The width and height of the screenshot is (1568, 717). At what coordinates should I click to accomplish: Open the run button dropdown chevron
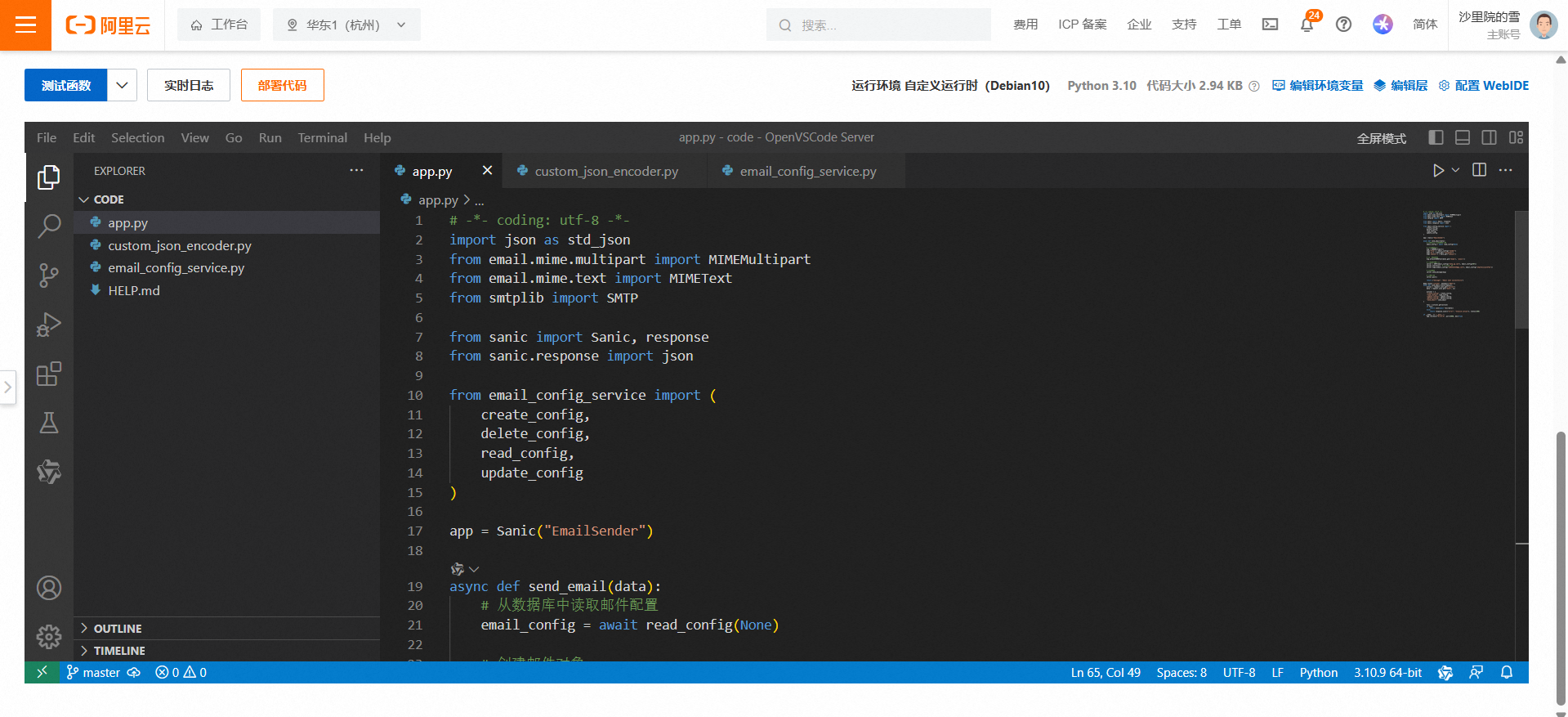click(x=1455, y=170)
